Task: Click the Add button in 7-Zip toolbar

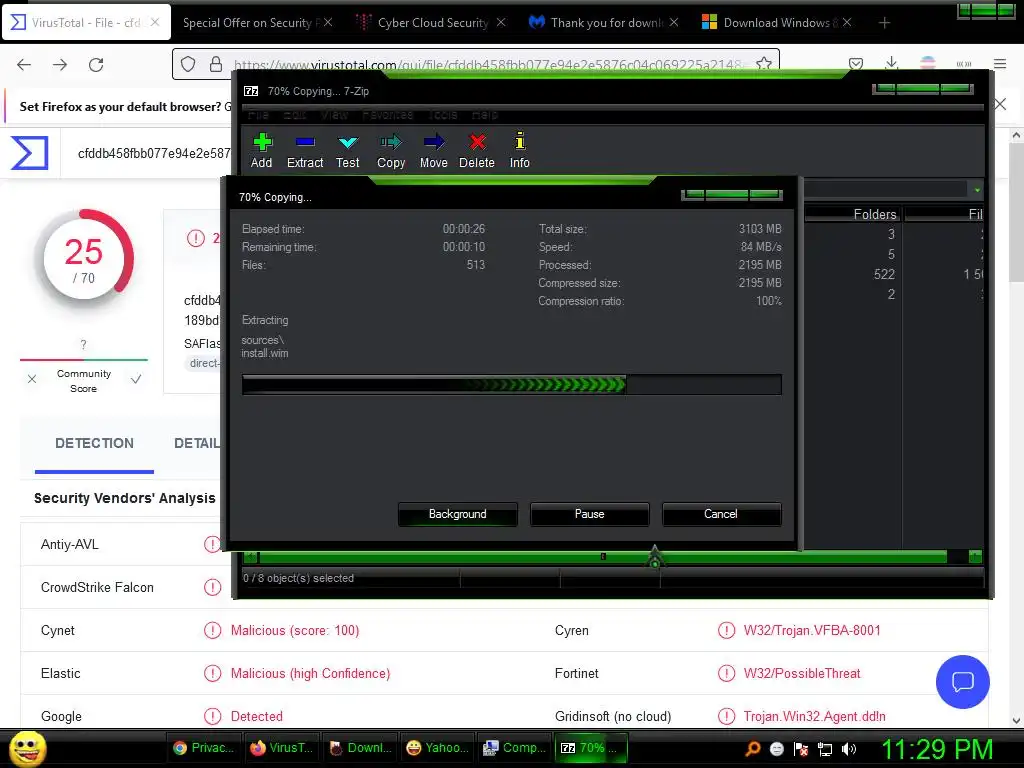Action: 262,151
